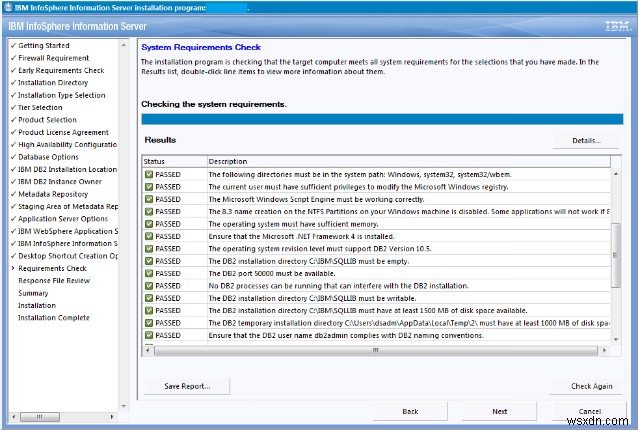Click the IBM logo in the header
640x431 pixels.
pyautogui.click(x=616, y=25)
